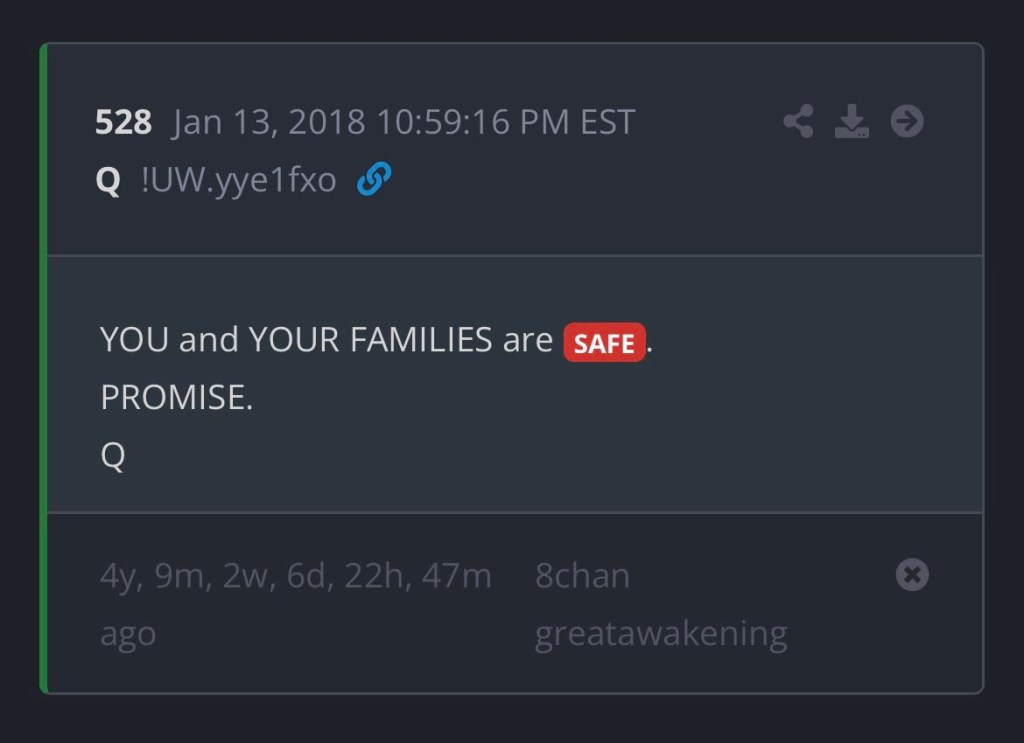Viewport: 1024px width, 743px height.
Task: Click the bold Q author name
Action: [108, 180]
